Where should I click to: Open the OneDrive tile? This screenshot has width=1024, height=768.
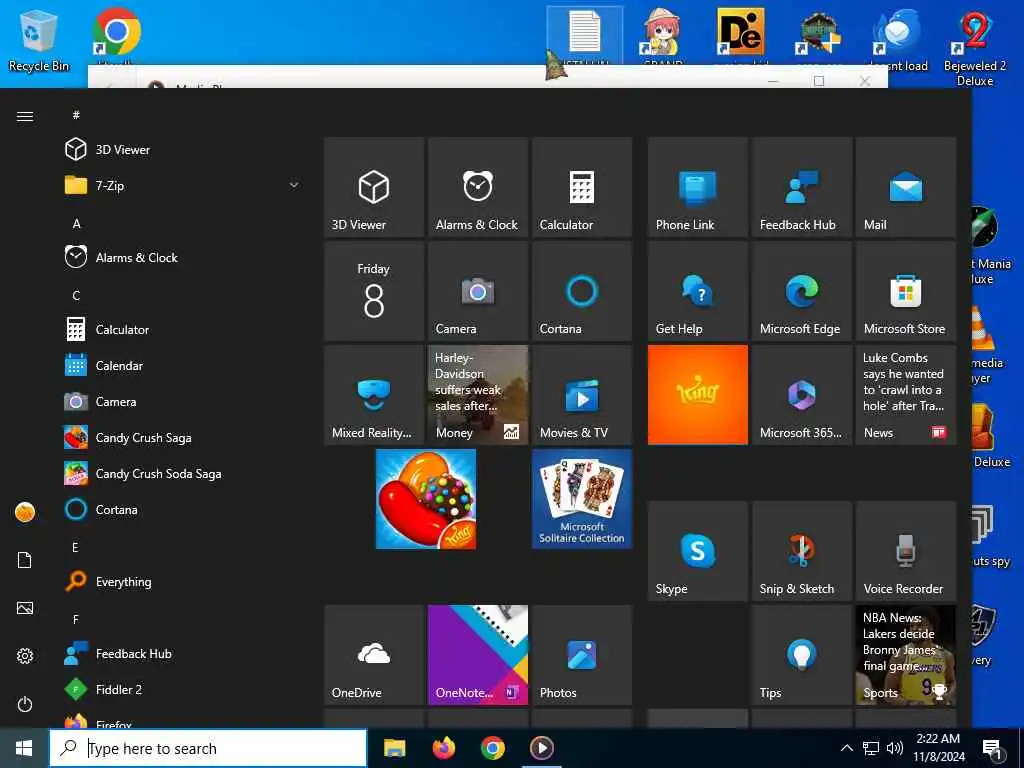[x=374, y=654]
